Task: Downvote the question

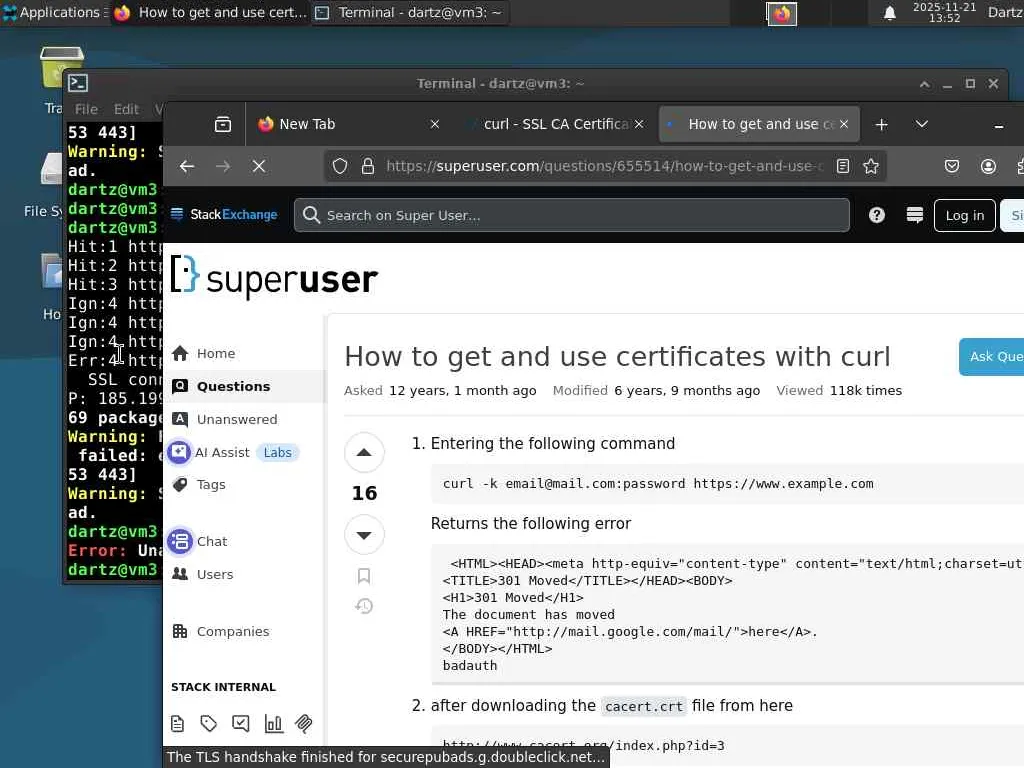Action: pos(364,535)
